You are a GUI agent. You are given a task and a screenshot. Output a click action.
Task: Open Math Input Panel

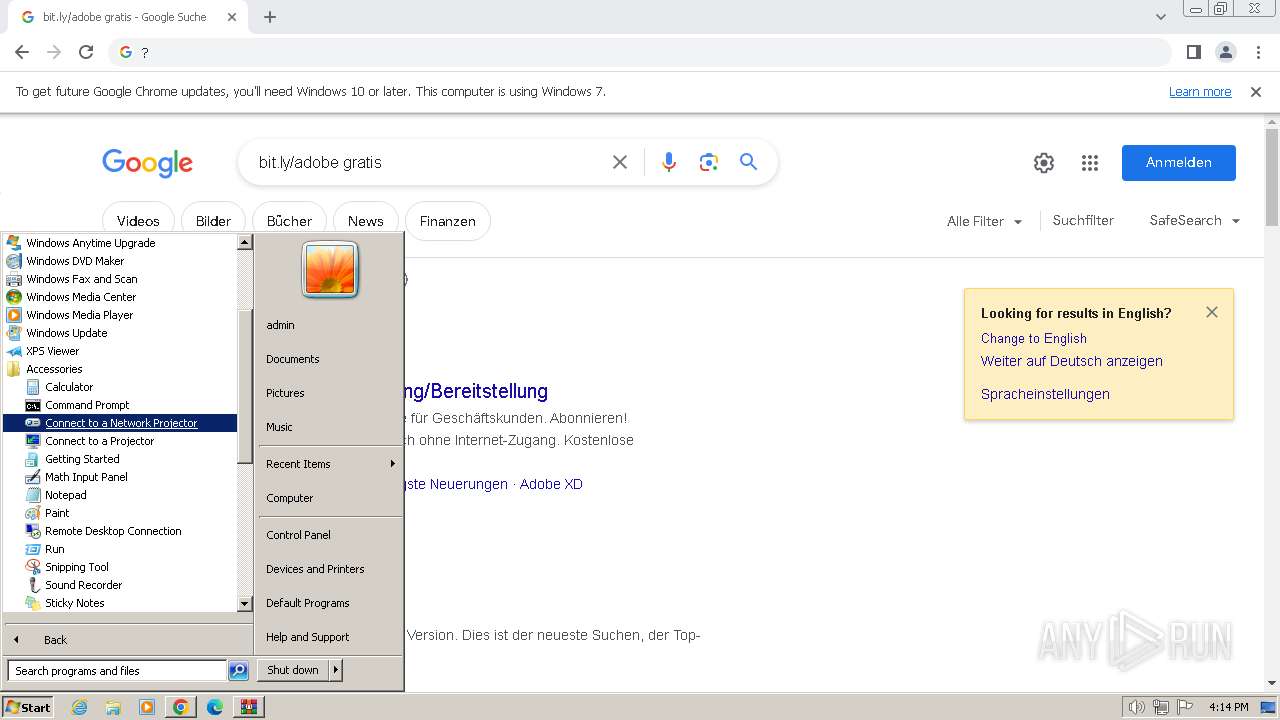[x=86, y=477]
